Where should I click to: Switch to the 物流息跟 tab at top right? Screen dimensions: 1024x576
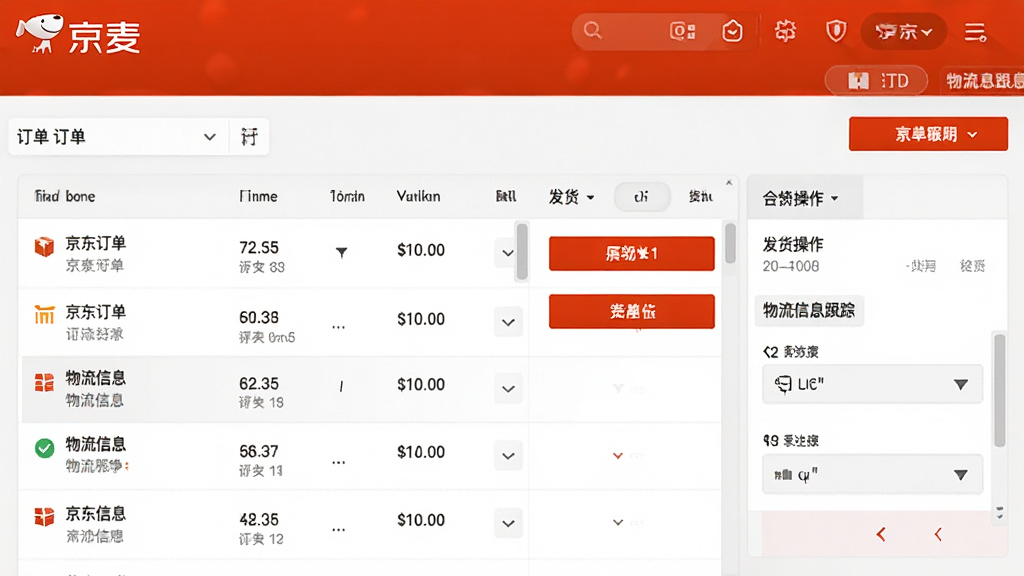click(983, 80)
